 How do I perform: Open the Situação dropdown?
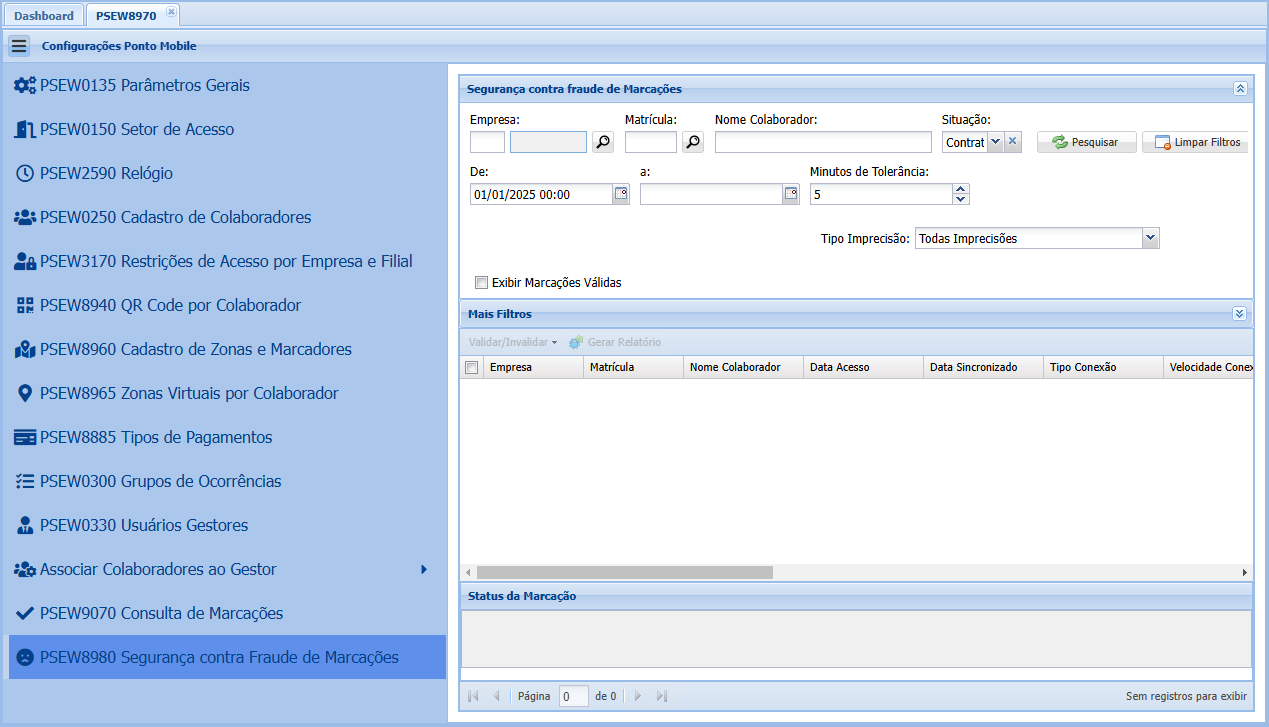click(995, 142)
